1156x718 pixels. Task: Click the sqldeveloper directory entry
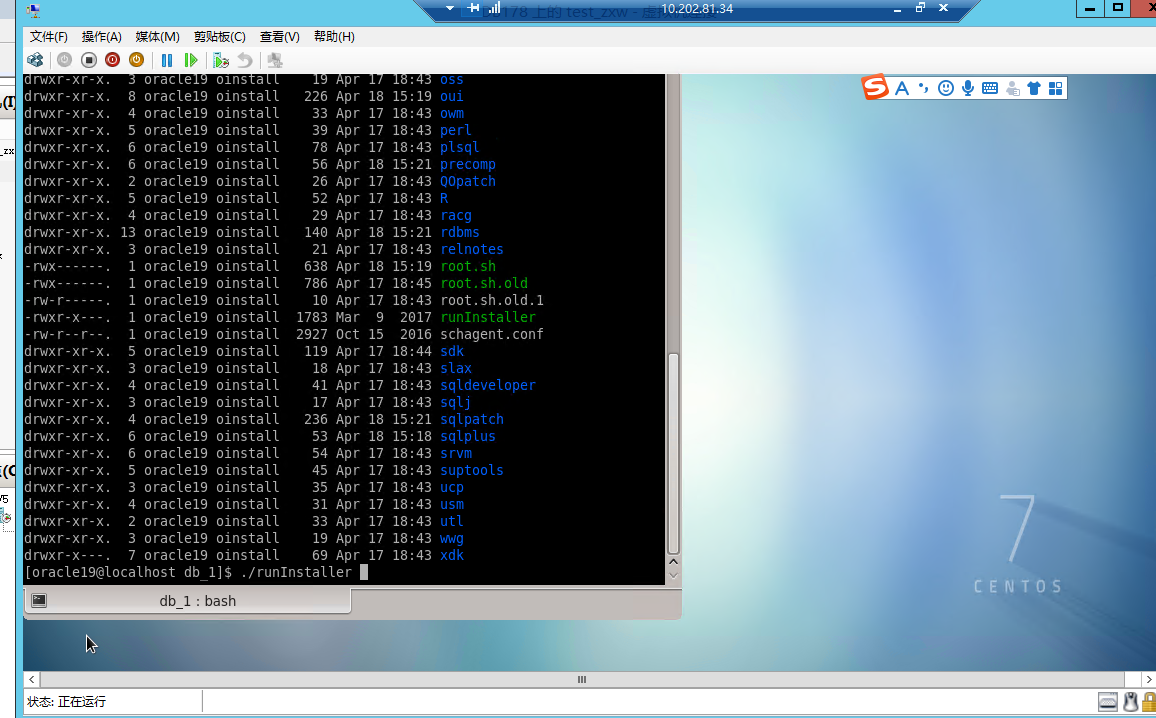488,385
